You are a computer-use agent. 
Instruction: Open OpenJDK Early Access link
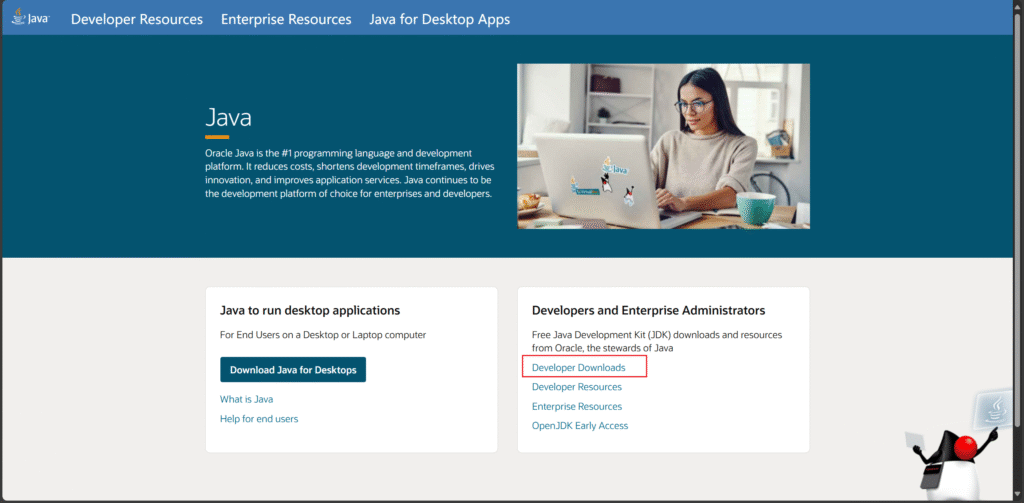tap(580, 425)
